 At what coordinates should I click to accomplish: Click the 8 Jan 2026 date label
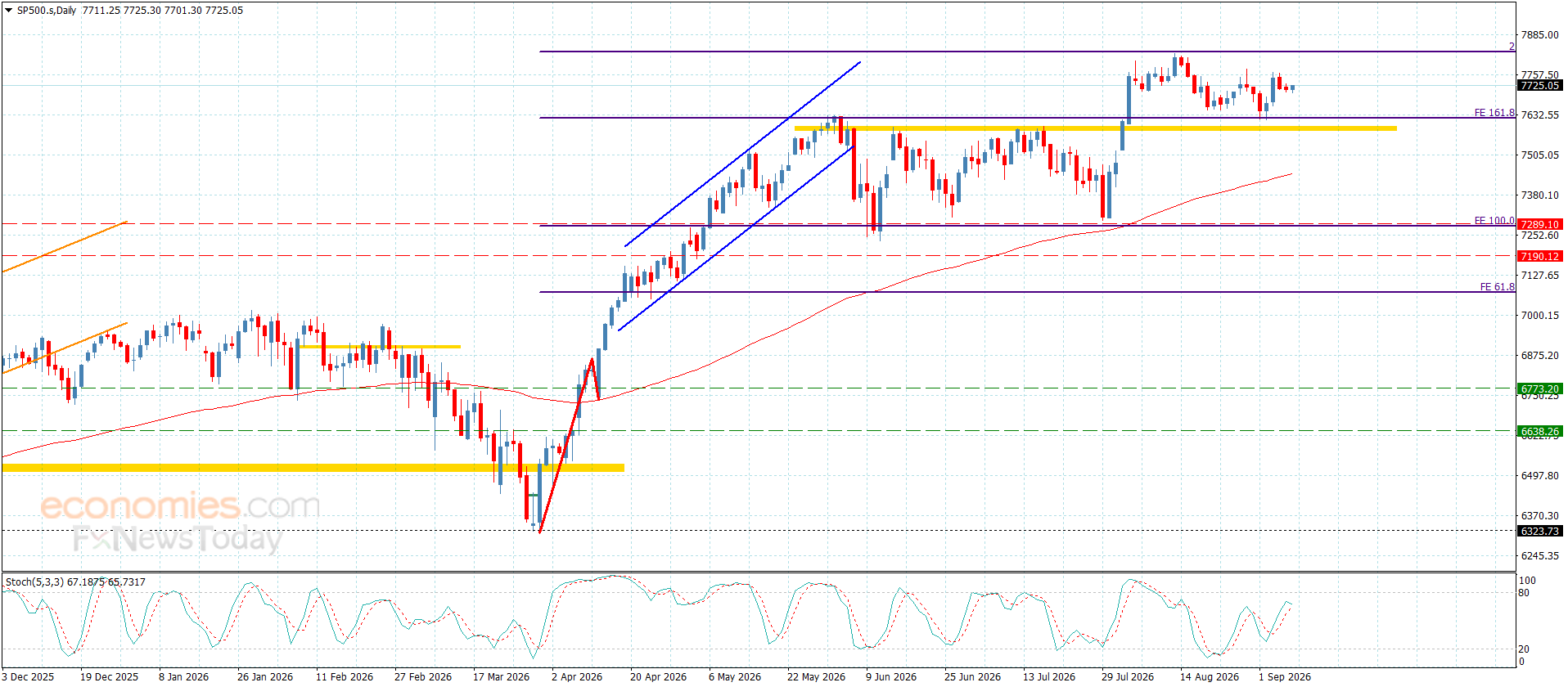pos(183,677)
